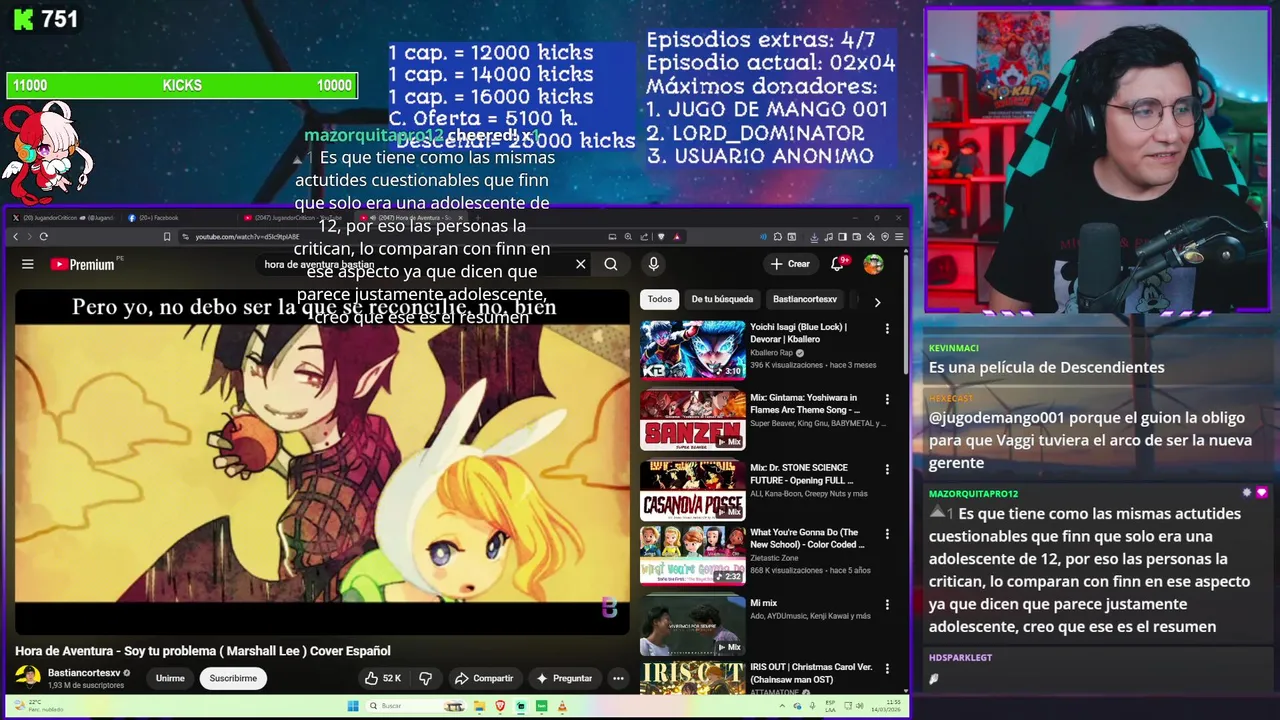
Task: Click the Kick 751 viewer counter
Action: 45,19
